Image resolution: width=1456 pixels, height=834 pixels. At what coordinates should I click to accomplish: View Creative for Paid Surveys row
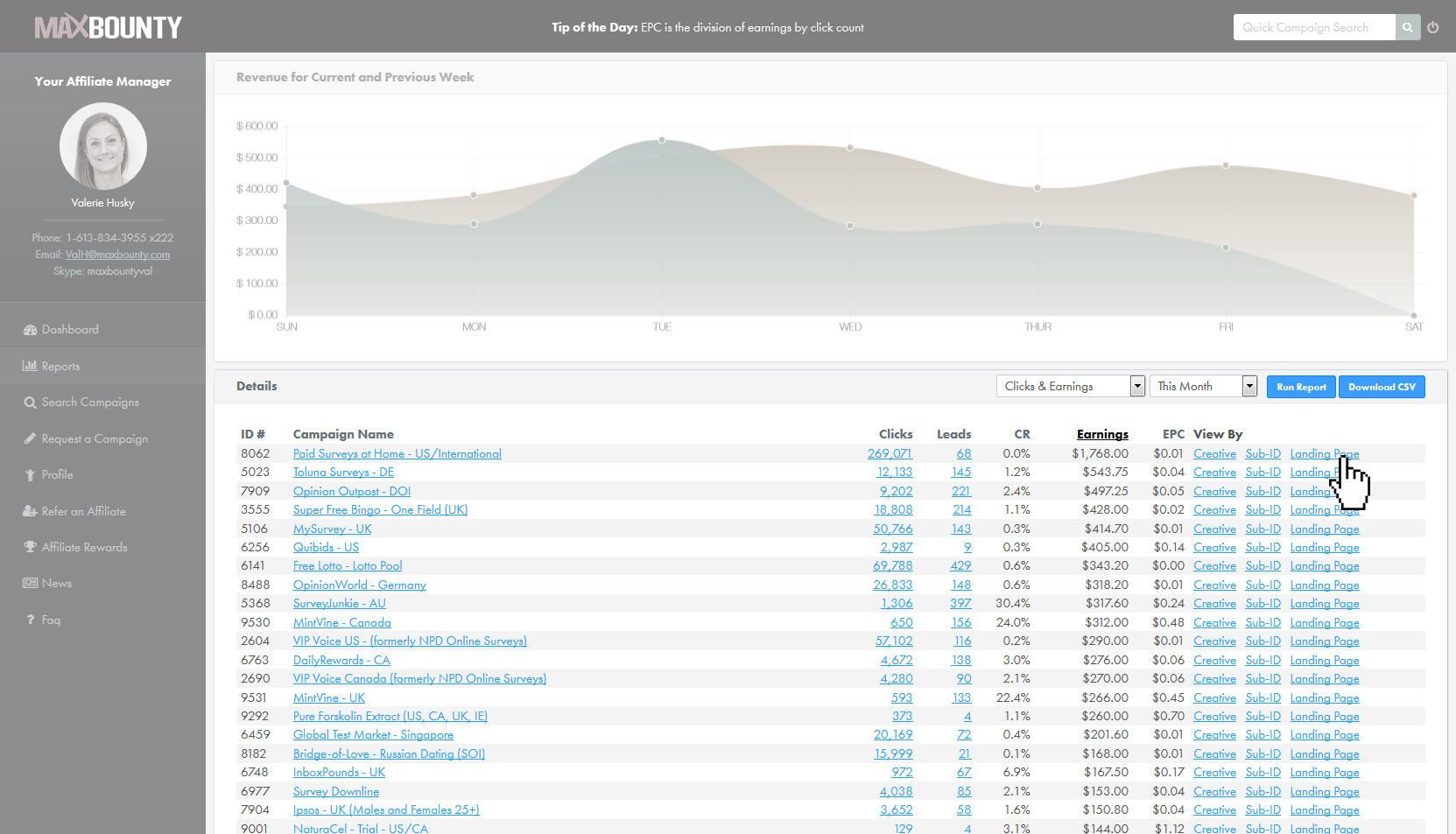(x=1215, y=453)
